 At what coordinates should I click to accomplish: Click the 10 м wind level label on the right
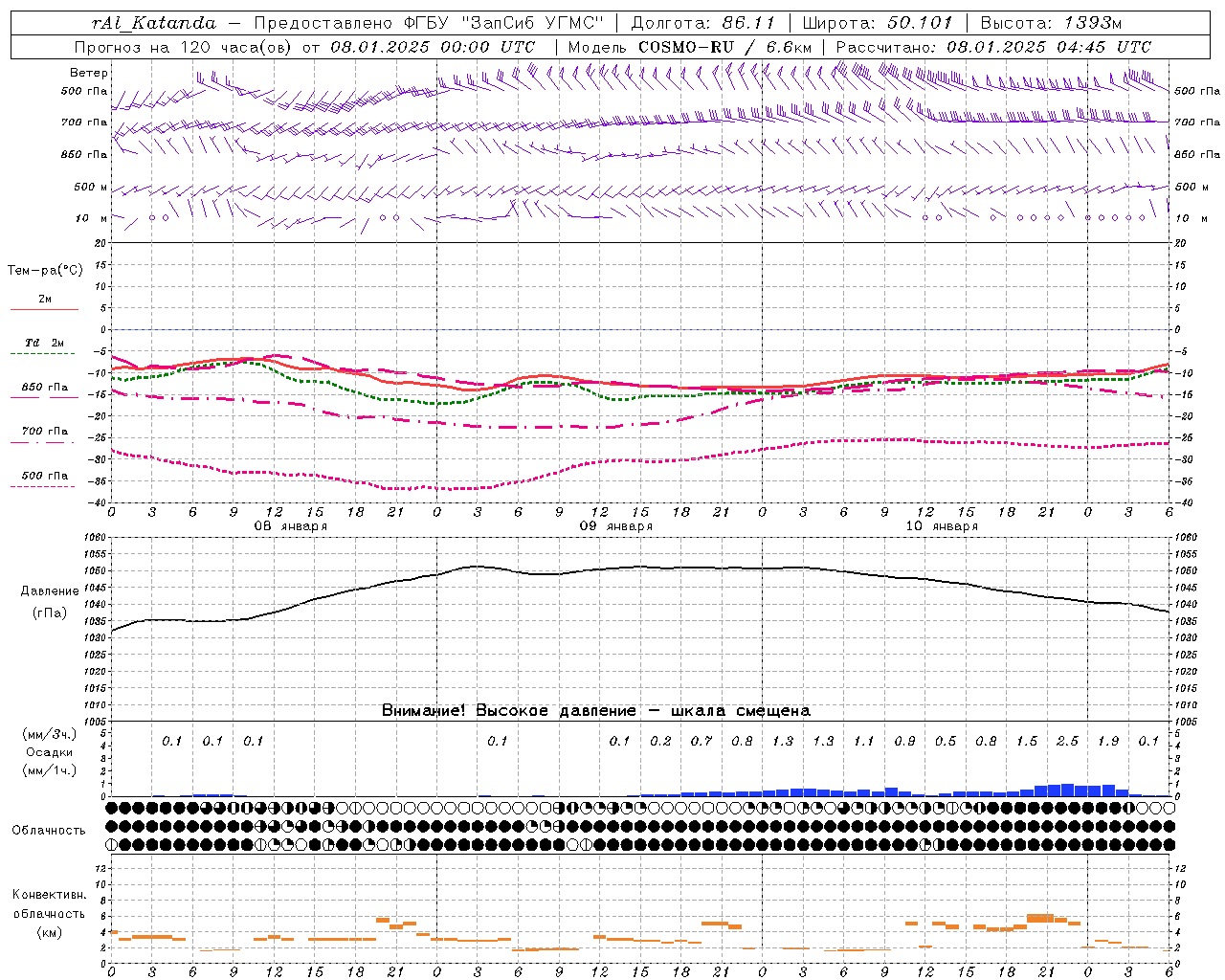point(1191,218)
